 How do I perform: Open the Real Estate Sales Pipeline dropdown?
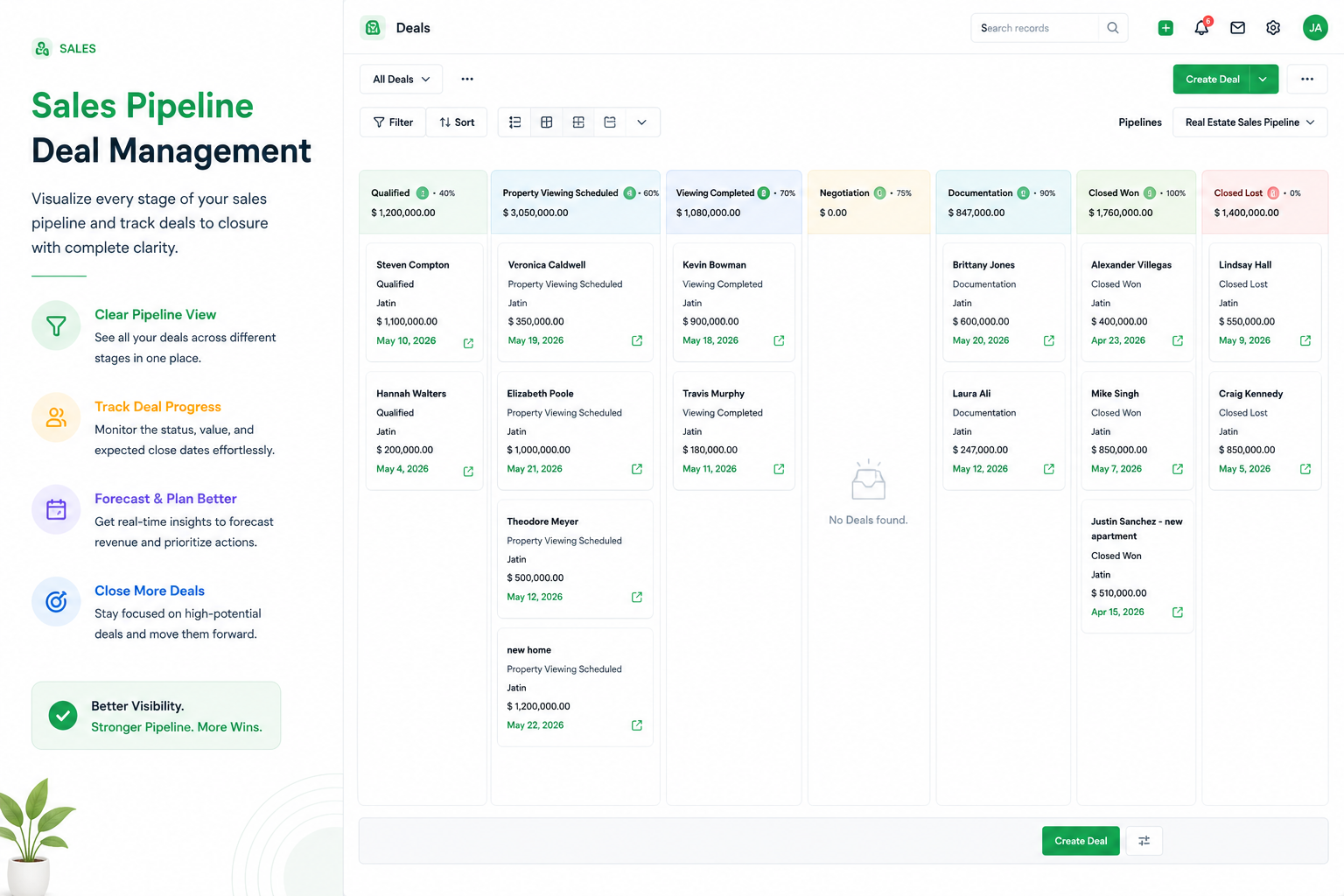pos(1250,122)
